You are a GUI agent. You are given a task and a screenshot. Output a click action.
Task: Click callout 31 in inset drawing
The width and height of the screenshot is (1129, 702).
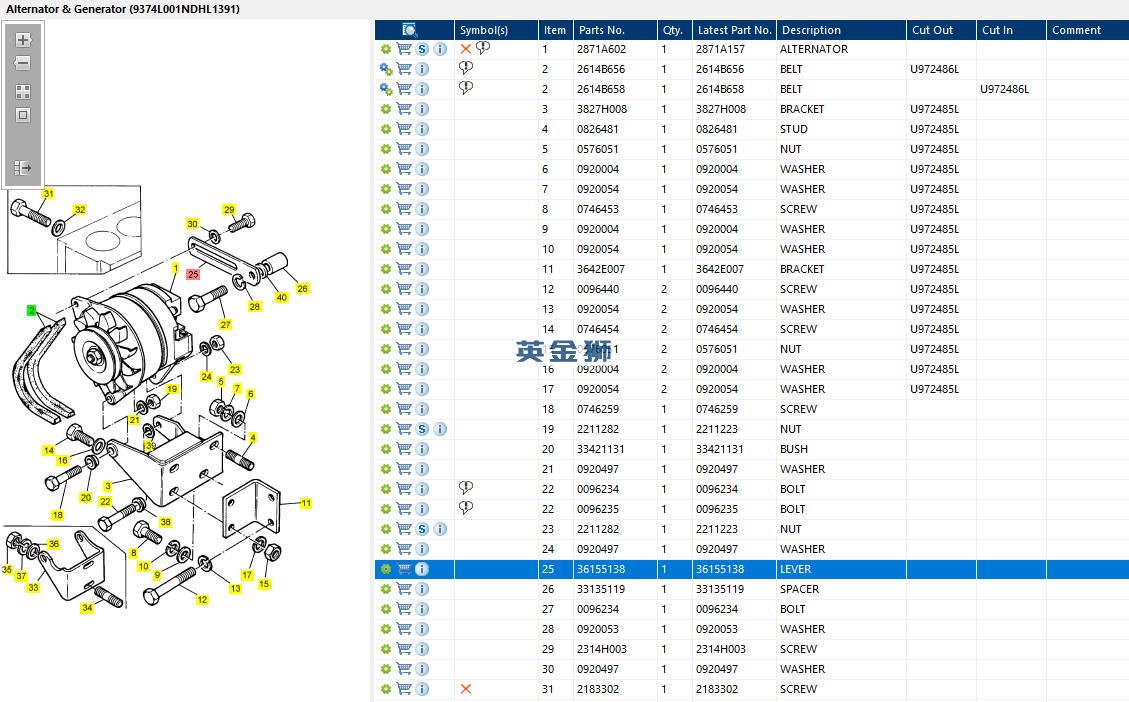tap(48, 194)
